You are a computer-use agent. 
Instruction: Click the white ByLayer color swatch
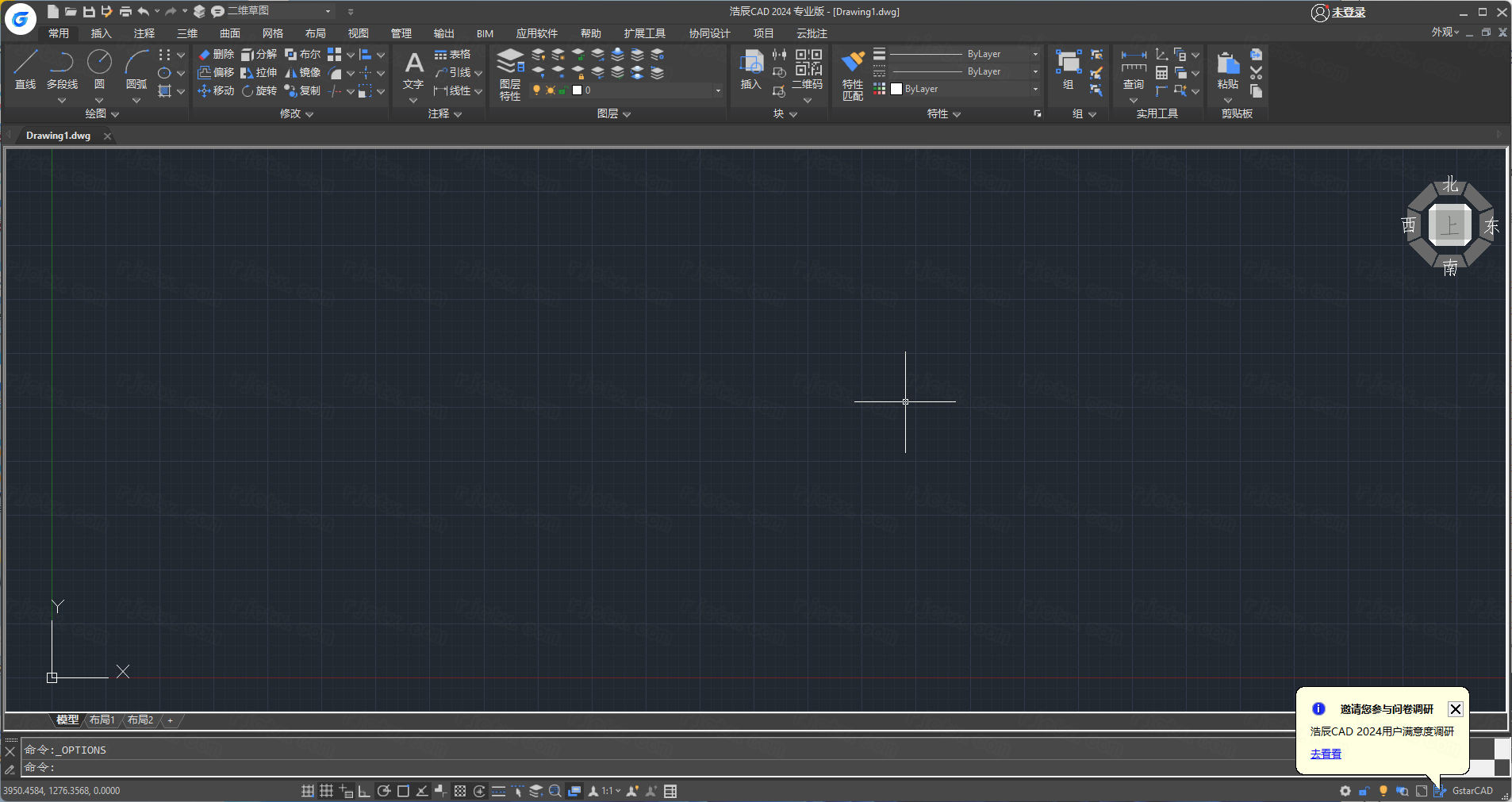pos(895,89)
